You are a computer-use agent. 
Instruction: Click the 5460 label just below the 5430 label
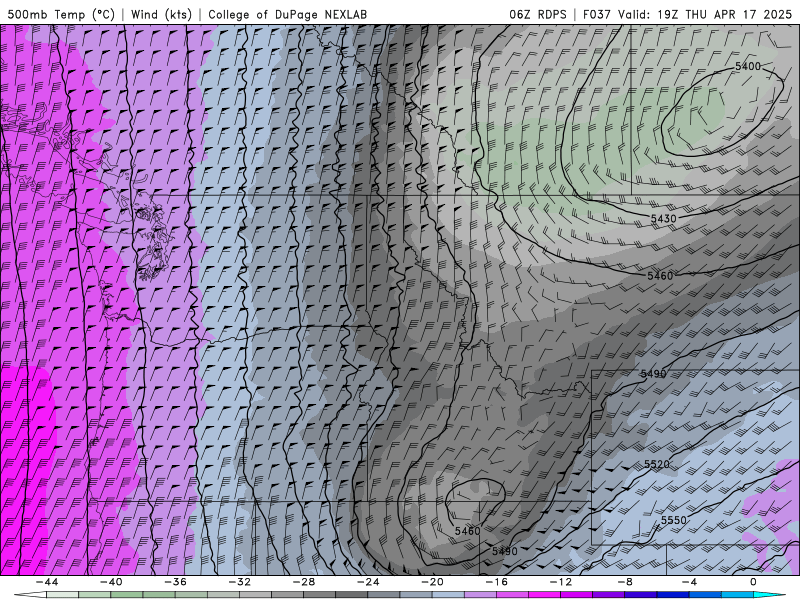point(660,276)
